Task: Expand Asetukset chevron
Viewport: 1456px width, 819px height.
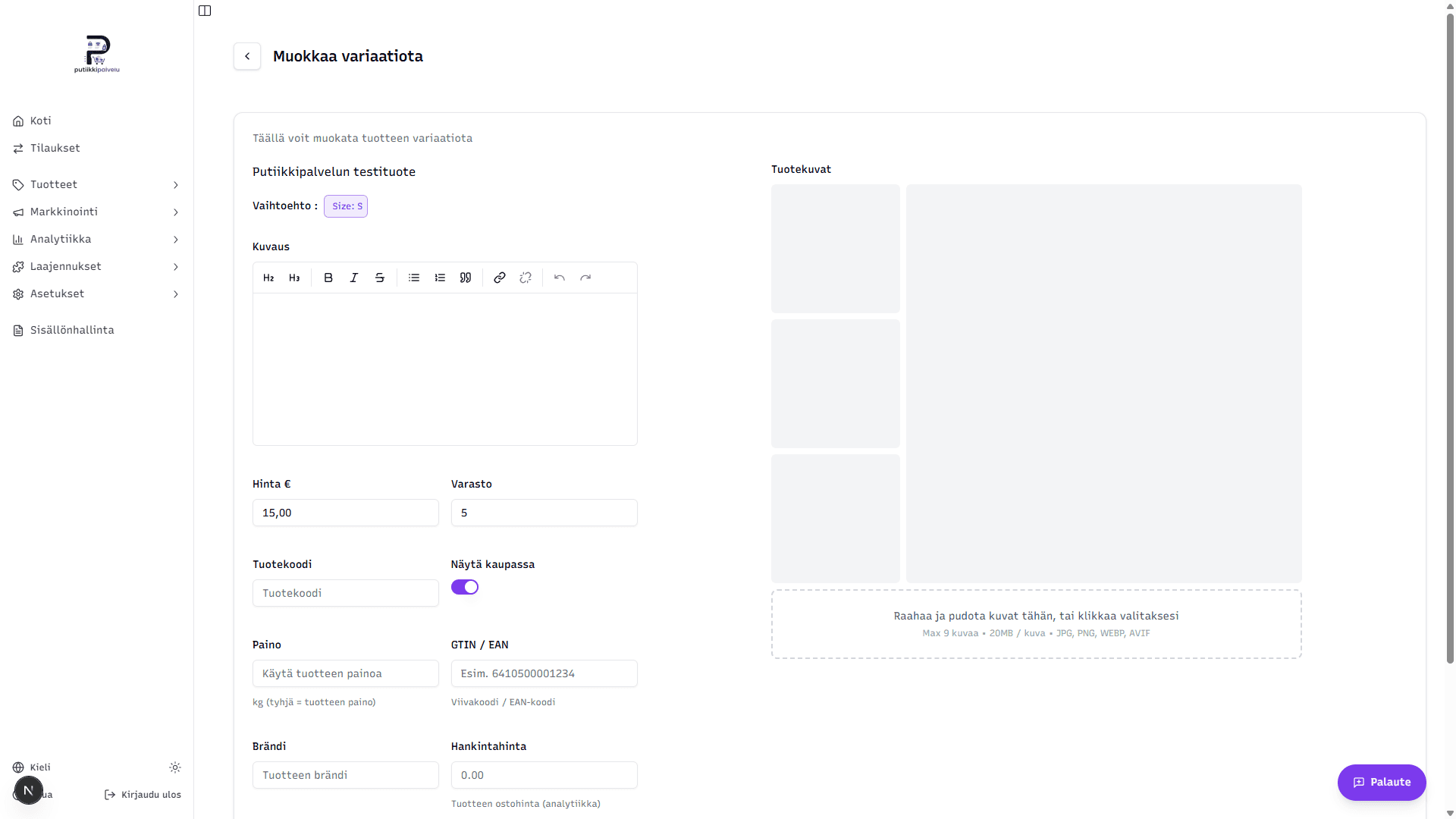Action: 176,294
